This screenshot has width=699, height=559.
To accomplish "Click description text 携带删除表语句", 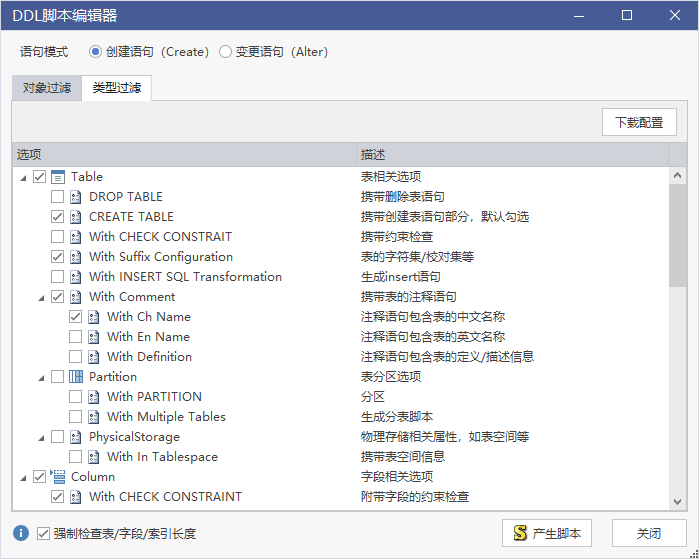I will click(403, 197).
